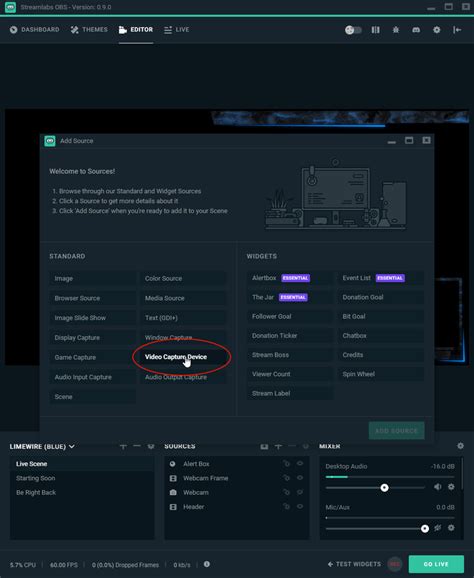The width and height of the screenshot is (474, 578).
Task: Select the Be Right Back scene
Action: click(82, 492)
